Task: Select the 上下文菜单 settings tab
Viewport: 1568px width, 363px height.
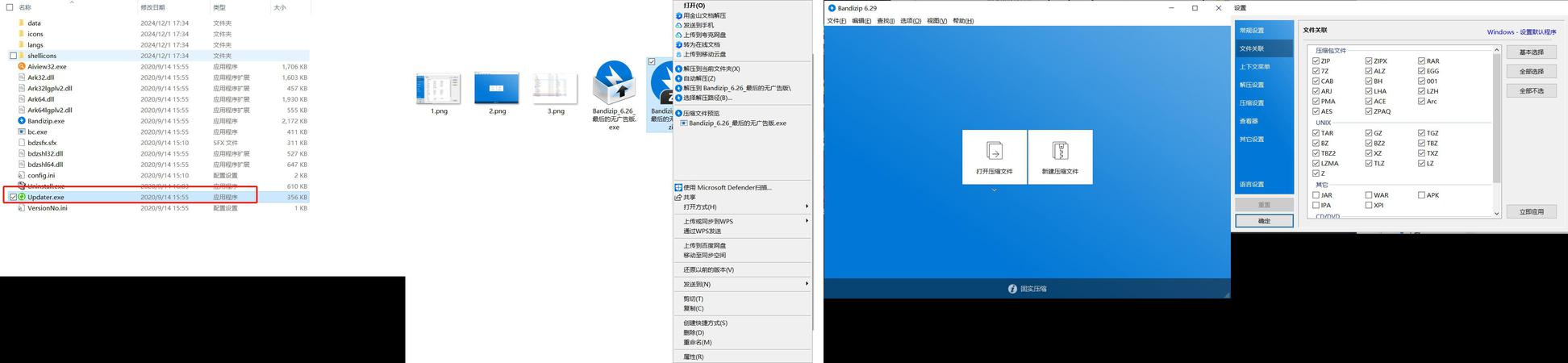Action: (x=1264, y=67)
